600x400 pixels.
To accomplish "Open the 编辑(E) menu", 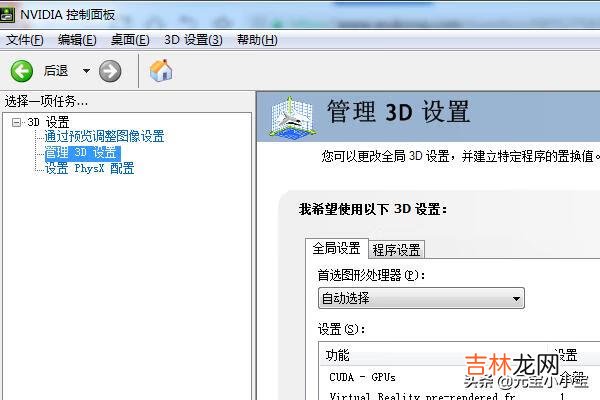I will tap(77, 40).
